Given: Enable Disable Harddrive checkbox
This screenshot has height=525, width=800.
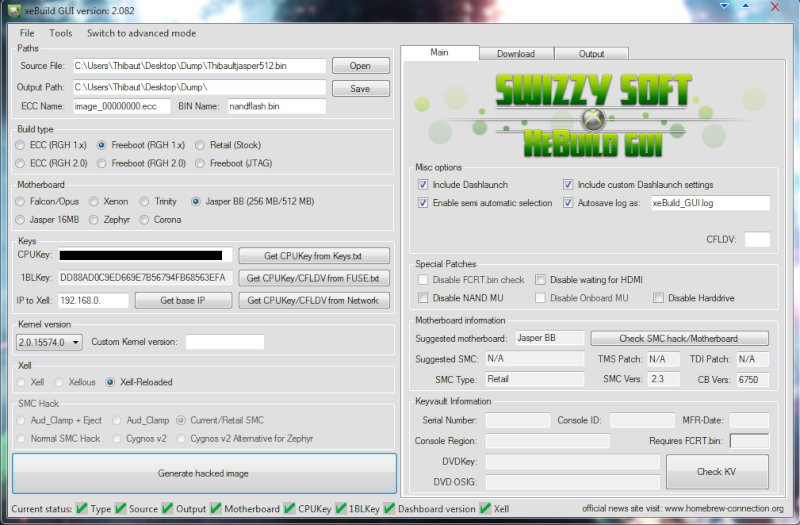Looking at the screenshot, I should pos(659,297).
